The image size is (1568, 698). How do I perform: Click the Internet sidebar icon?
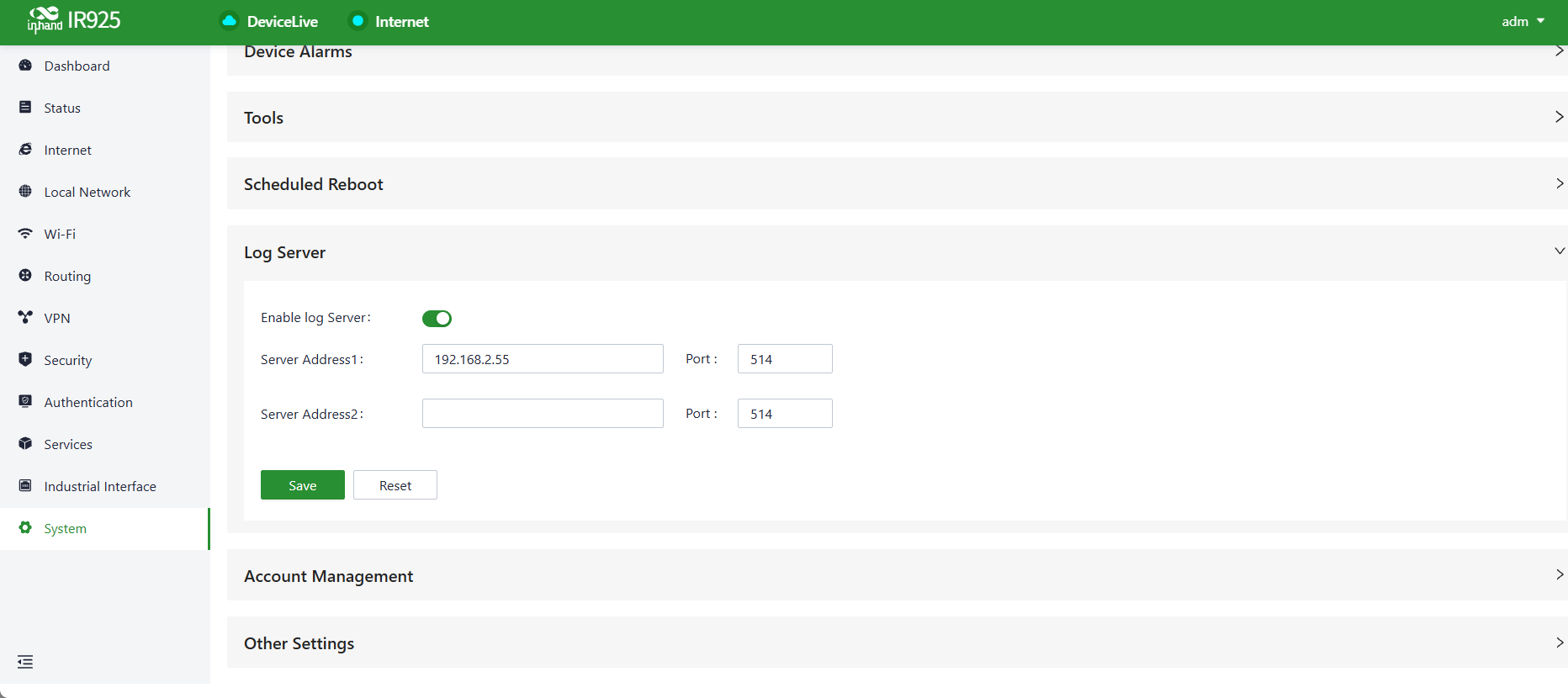(x=25, y=150)
